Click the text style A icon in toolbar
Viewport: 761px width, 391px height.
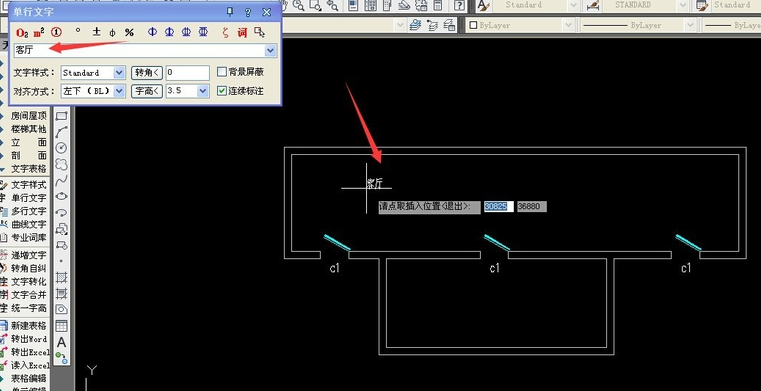[x=483, y=5]
